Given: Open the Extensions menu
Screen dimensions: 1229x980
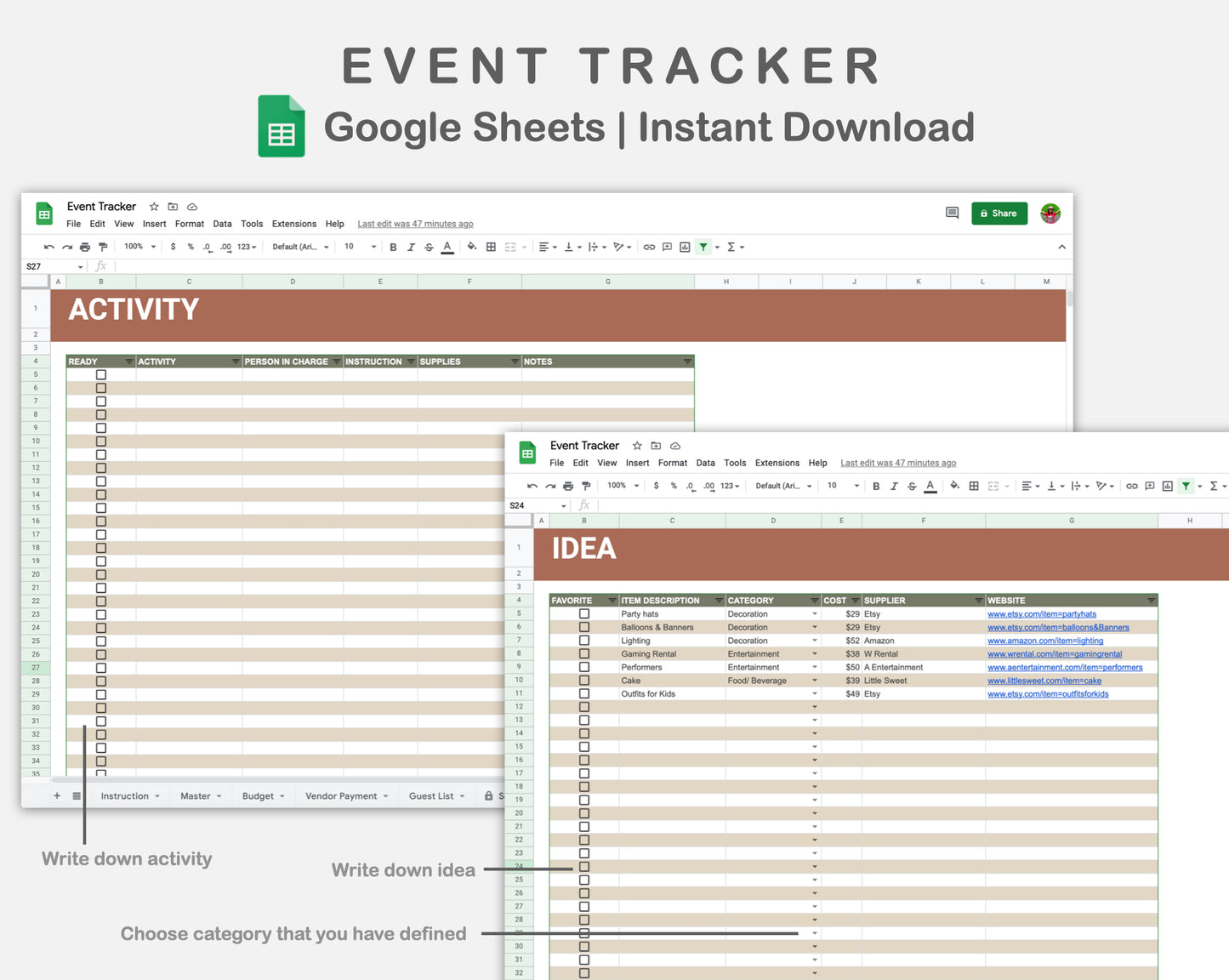Looking at the screenshot, I should tap(294, 224).
